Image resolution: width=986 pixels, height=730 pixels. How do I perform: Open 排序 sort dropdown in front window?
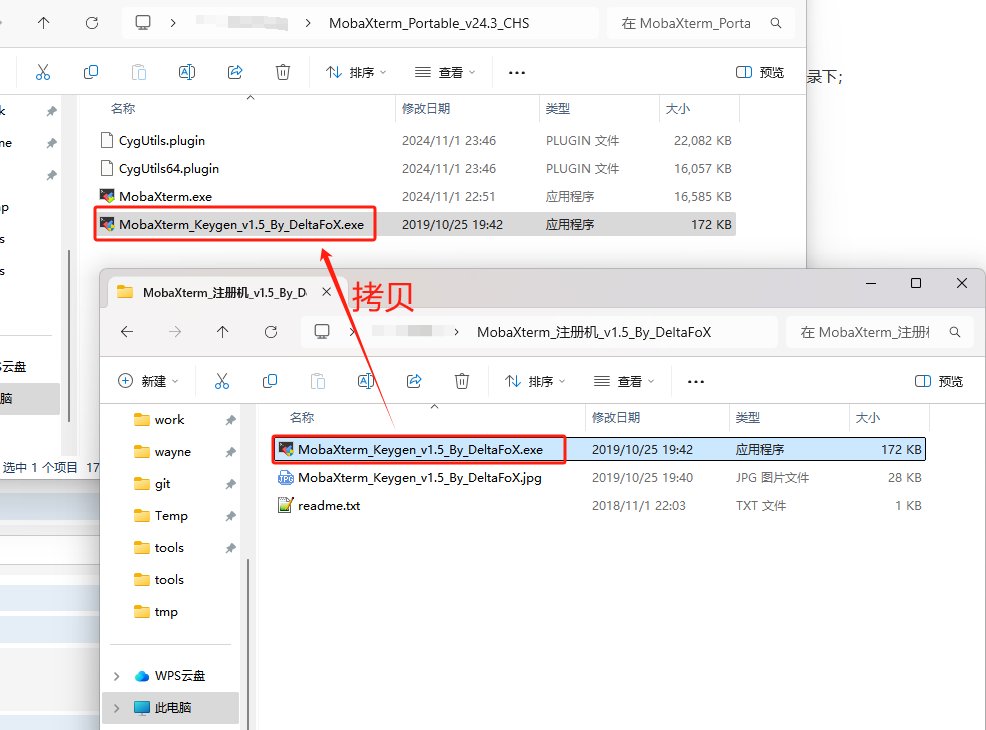pyautogui.click(x=535, y=381)
